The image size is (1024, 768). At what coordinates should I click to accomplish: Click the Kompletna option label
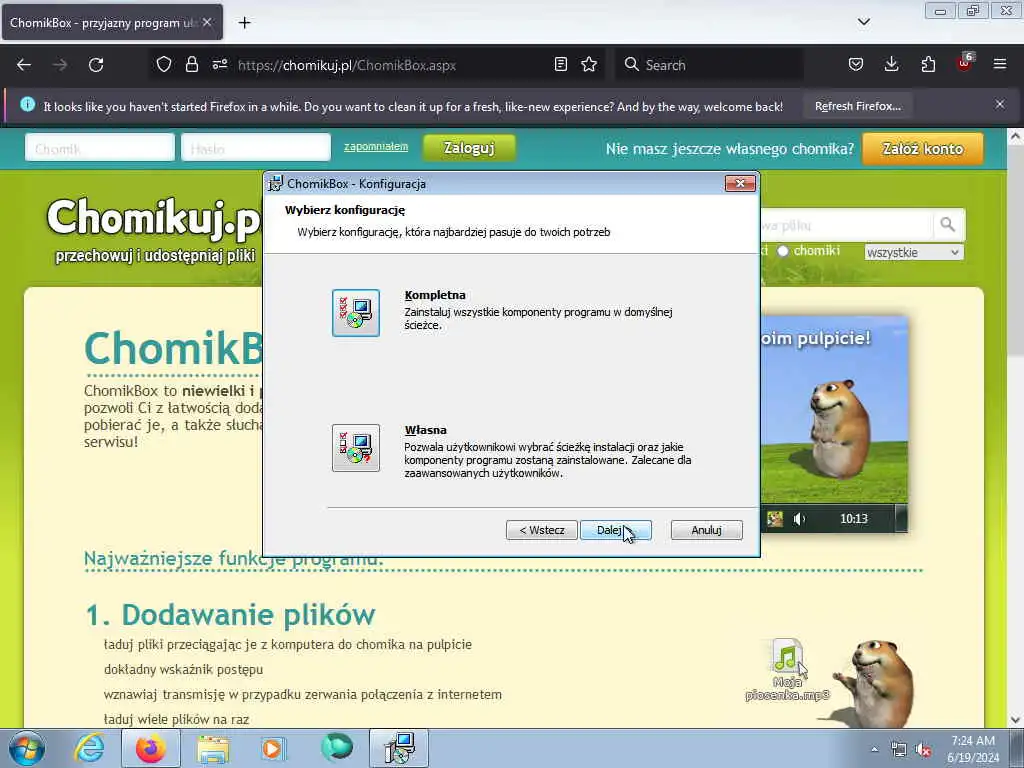(x=435, y=295)
